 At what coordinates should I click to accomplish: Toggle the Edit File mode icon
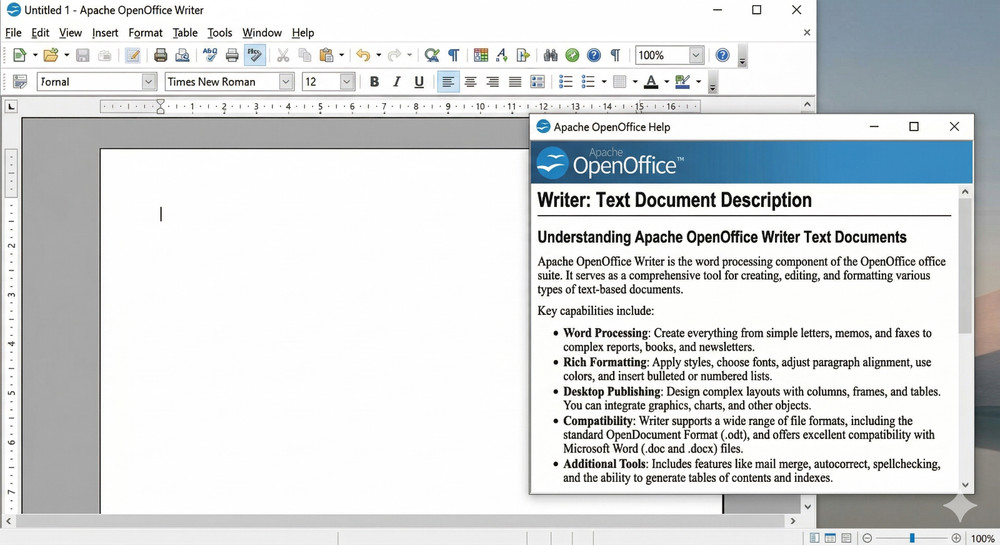point(133,55)
